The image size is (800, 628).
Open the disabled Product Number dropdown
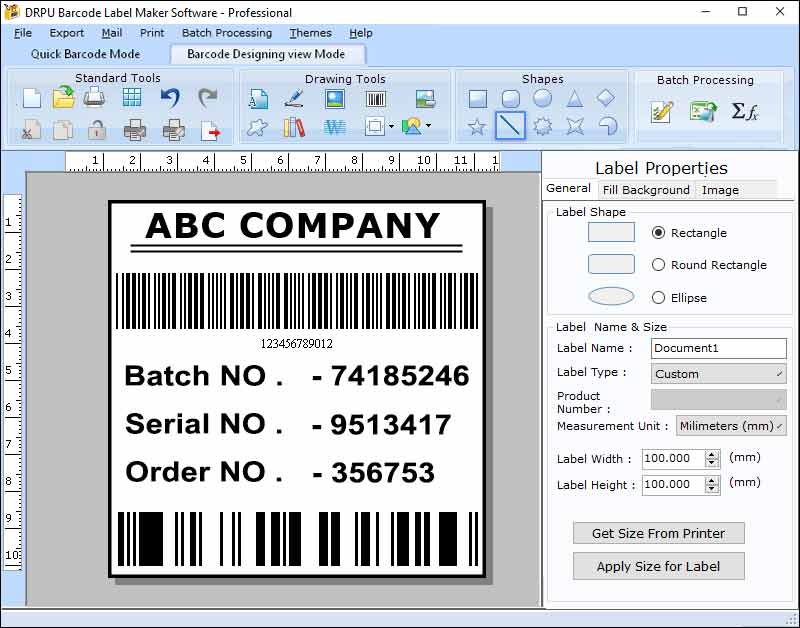718,399
